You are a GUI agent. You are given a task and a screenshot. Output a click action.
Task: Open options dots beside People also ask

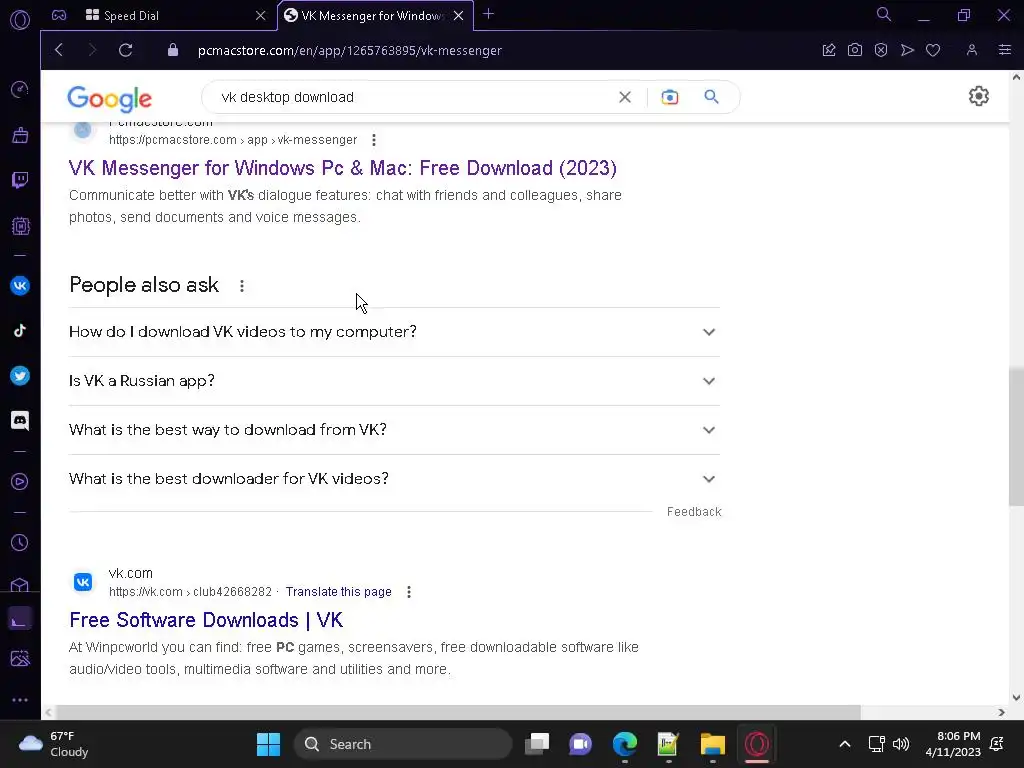tap(242, 286)
